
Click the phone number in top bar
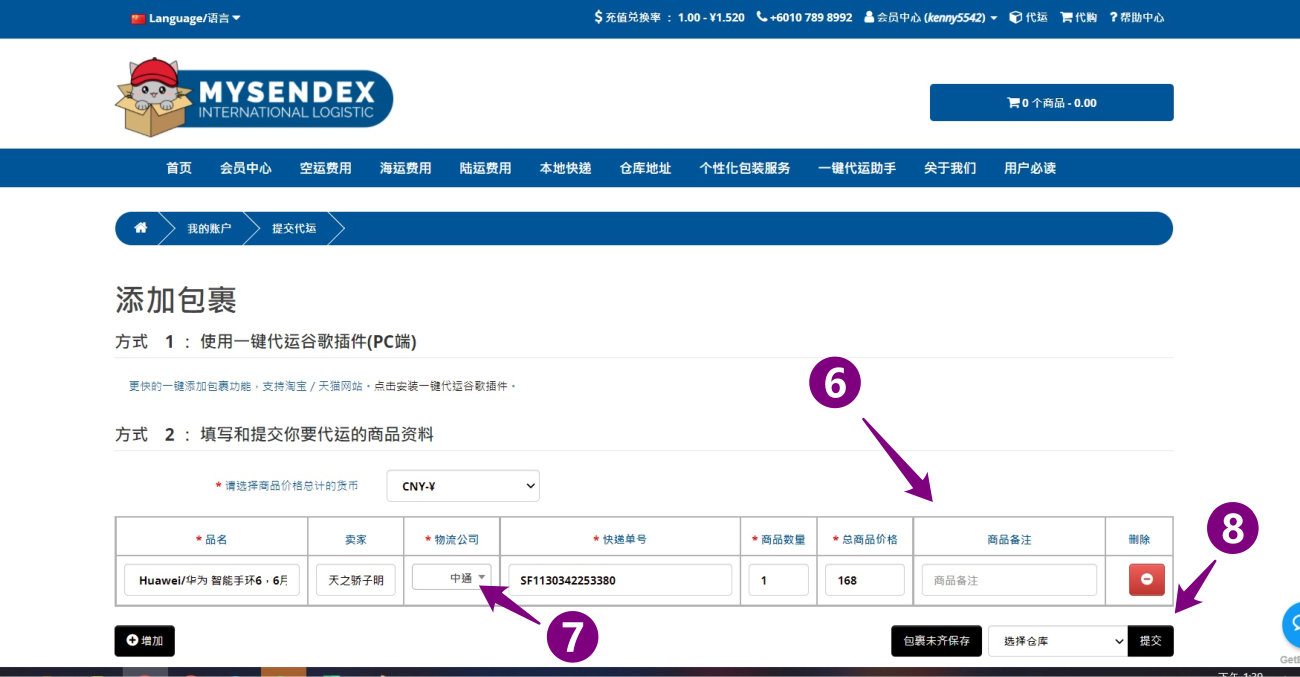click(x=804, y=17)
